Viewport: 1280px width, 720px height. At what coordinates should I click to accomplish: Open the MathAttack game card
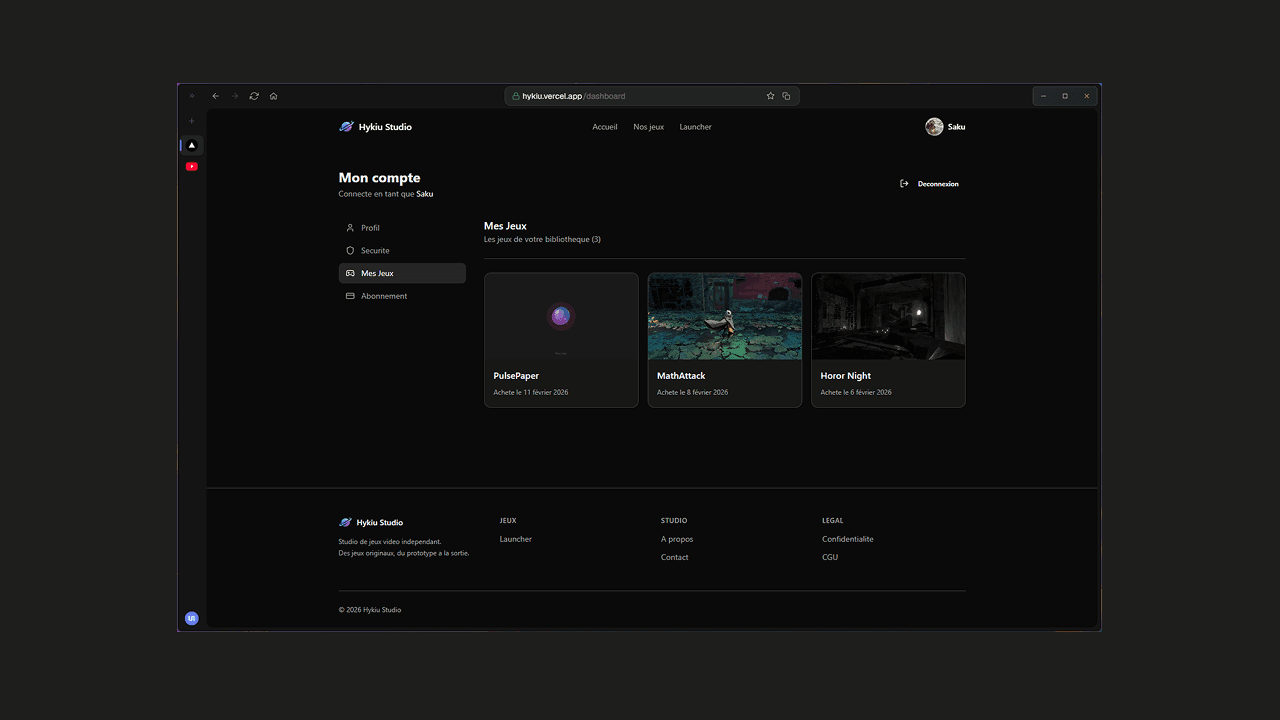[725, 340]
